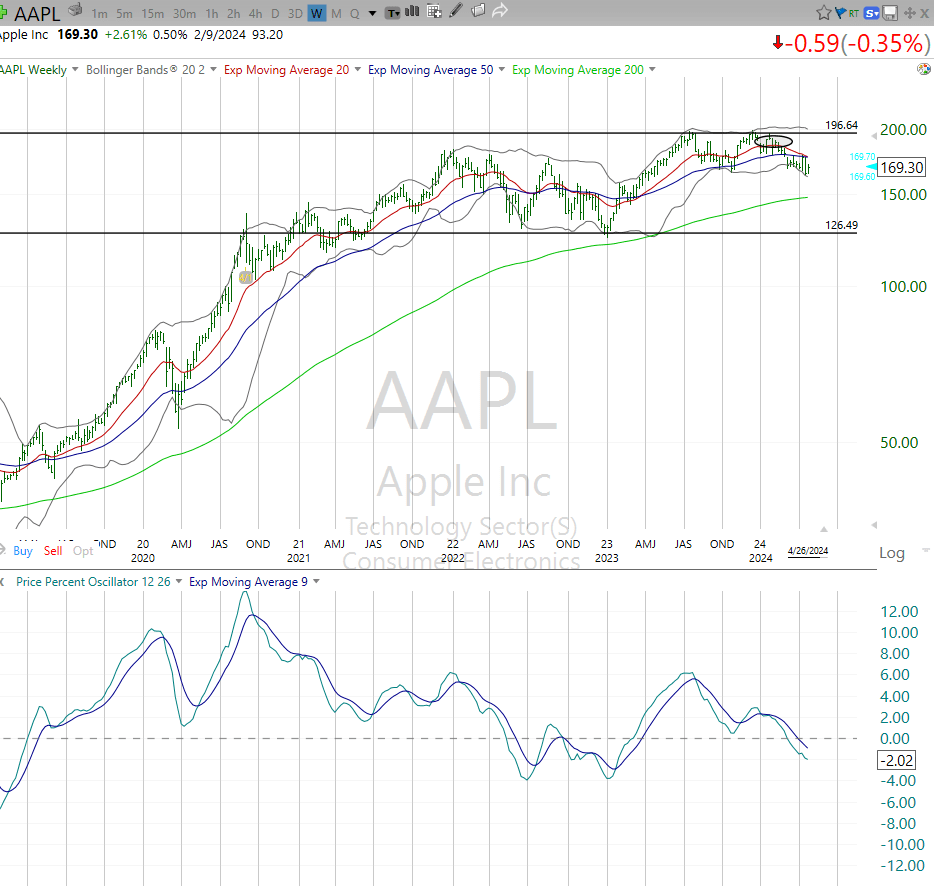Screen dimensions: 934x892
Task: Switch to the D daily timeframe
Action: click(x=275, y=12)
